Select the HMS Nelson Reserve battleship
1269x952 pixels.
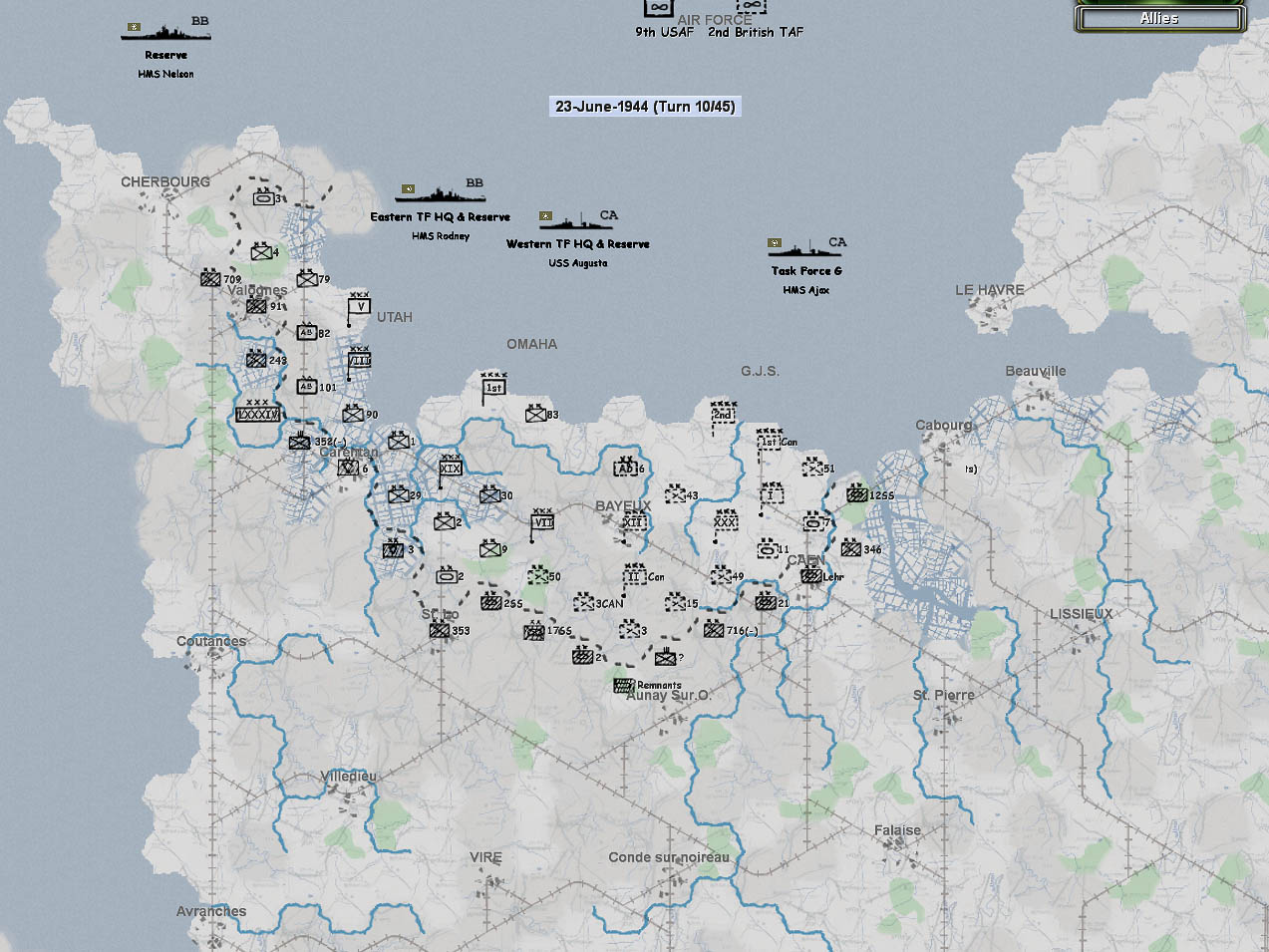pos(165,32)
